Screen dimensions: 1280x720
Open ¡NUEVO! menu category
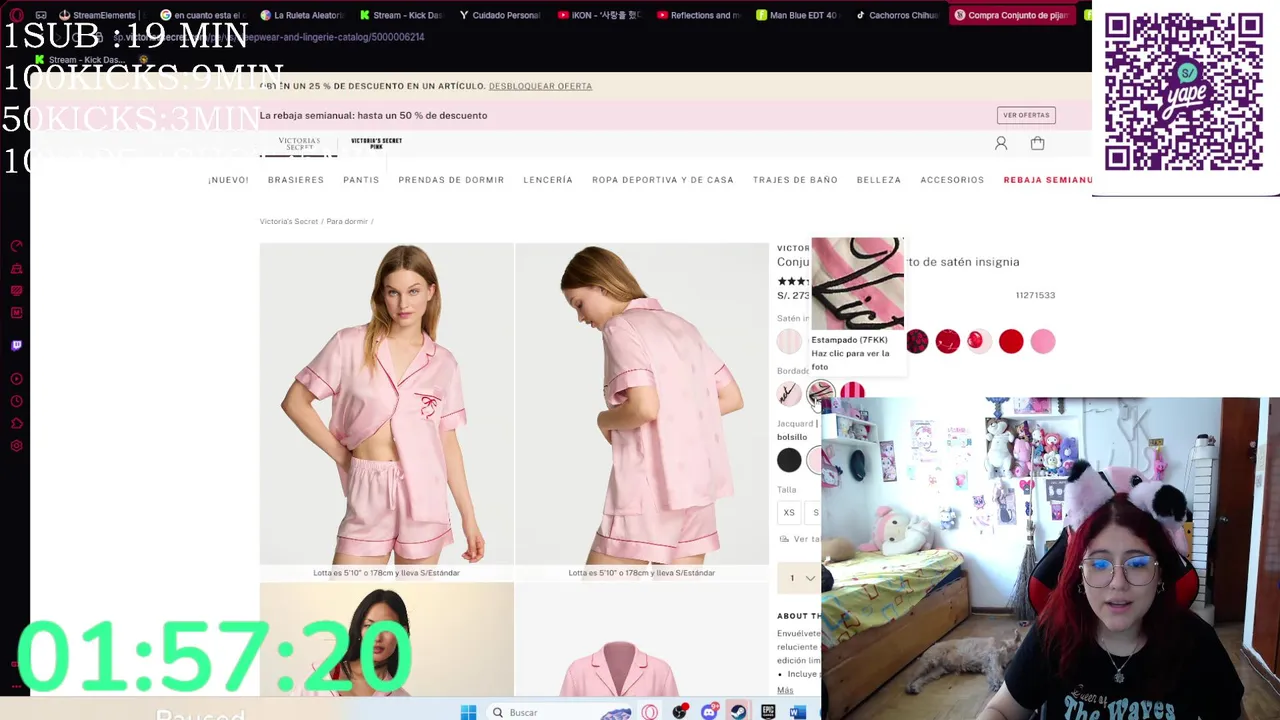pyautogui.click(x=228, y=180)
